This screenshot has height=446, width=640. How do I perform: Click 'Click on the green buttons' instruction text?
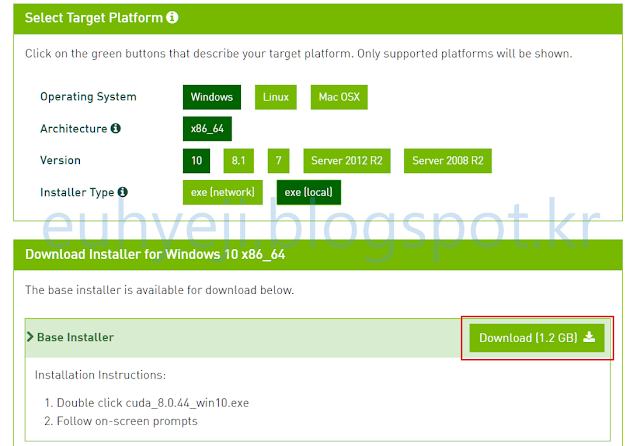299,54
